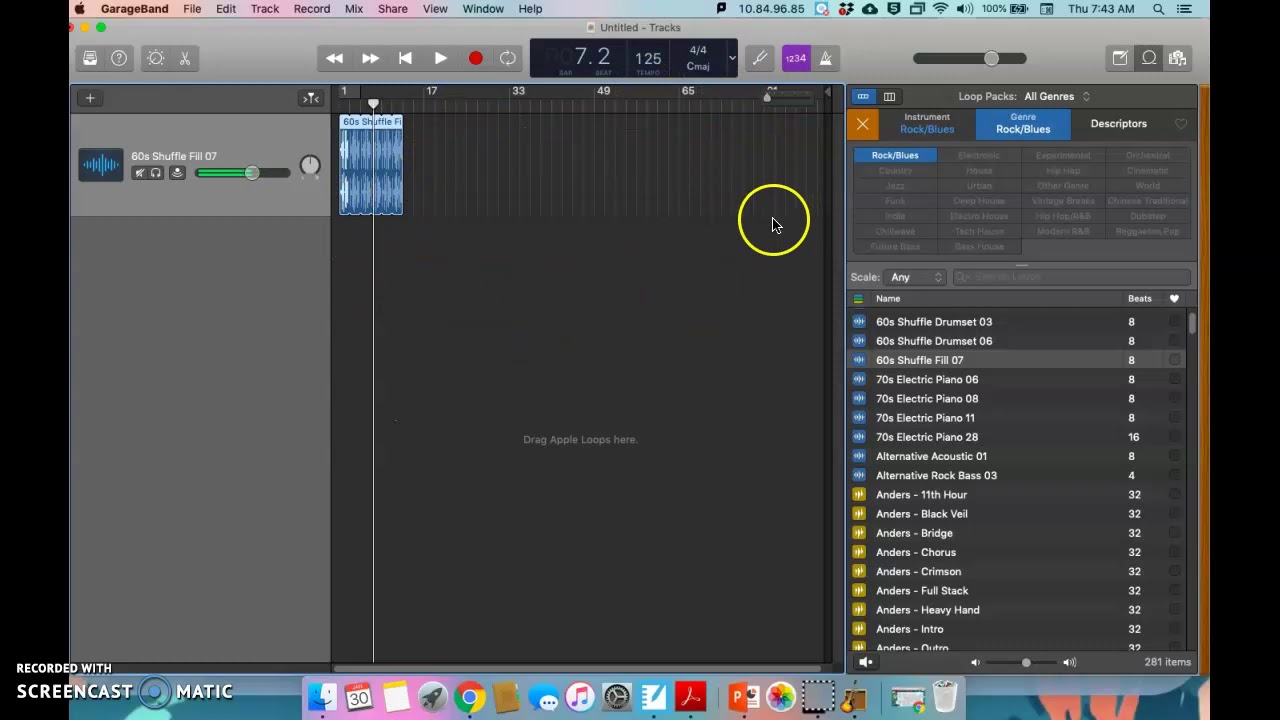Toggle Smart Controls dial button

click(156, 58)
